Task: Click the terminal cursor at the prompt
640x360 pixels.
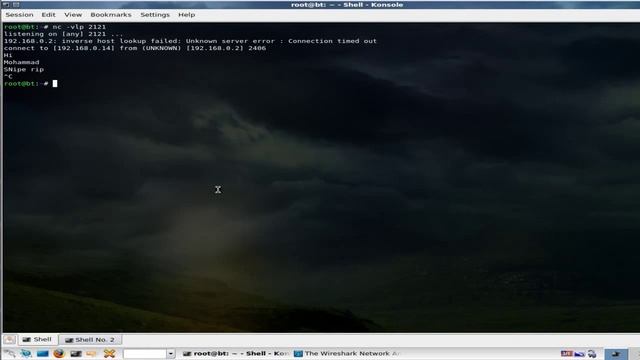Action: pos(55,84)
